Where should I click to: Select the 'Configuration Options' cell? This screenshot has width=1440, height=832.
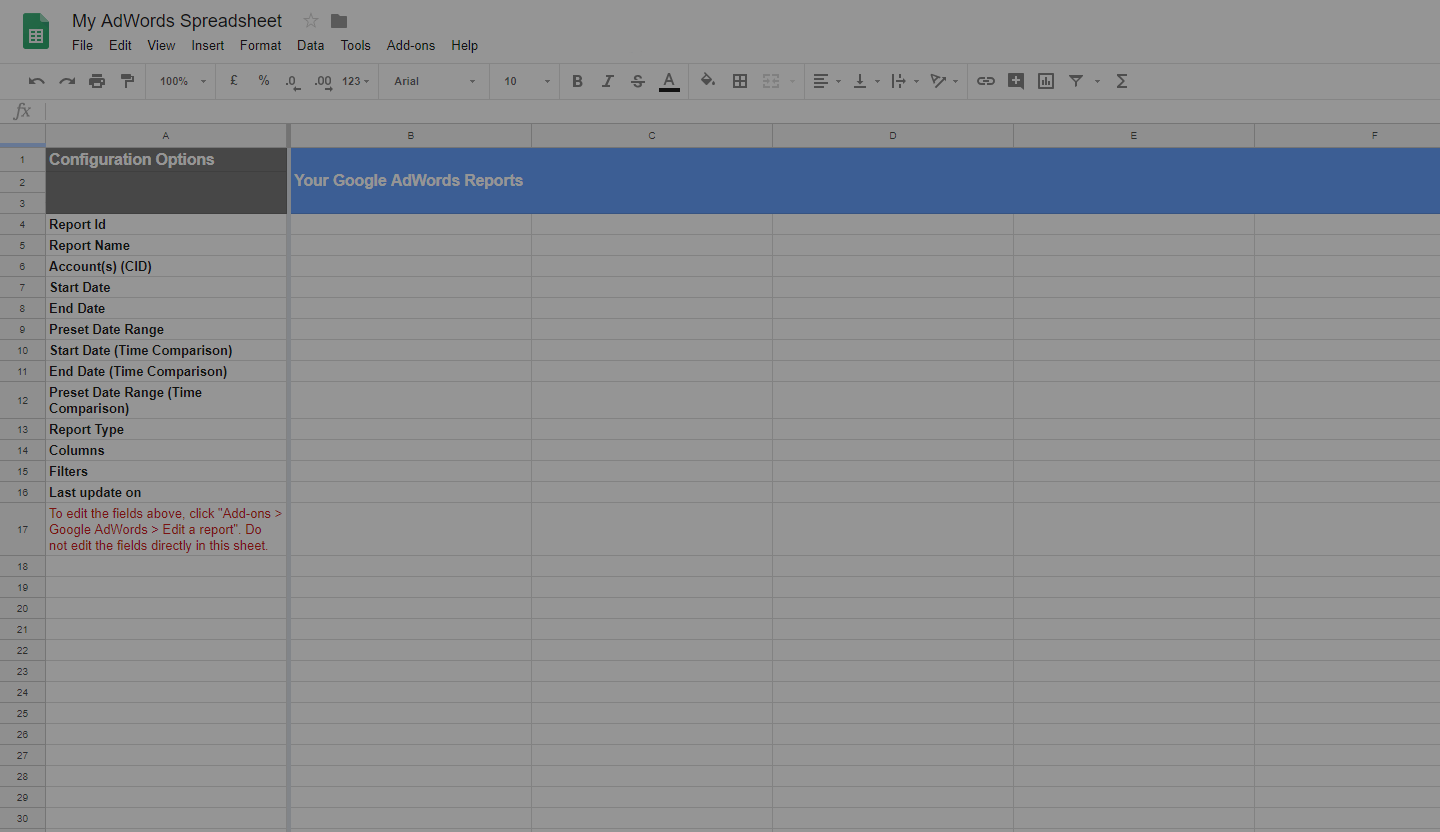tap(166, 160)
